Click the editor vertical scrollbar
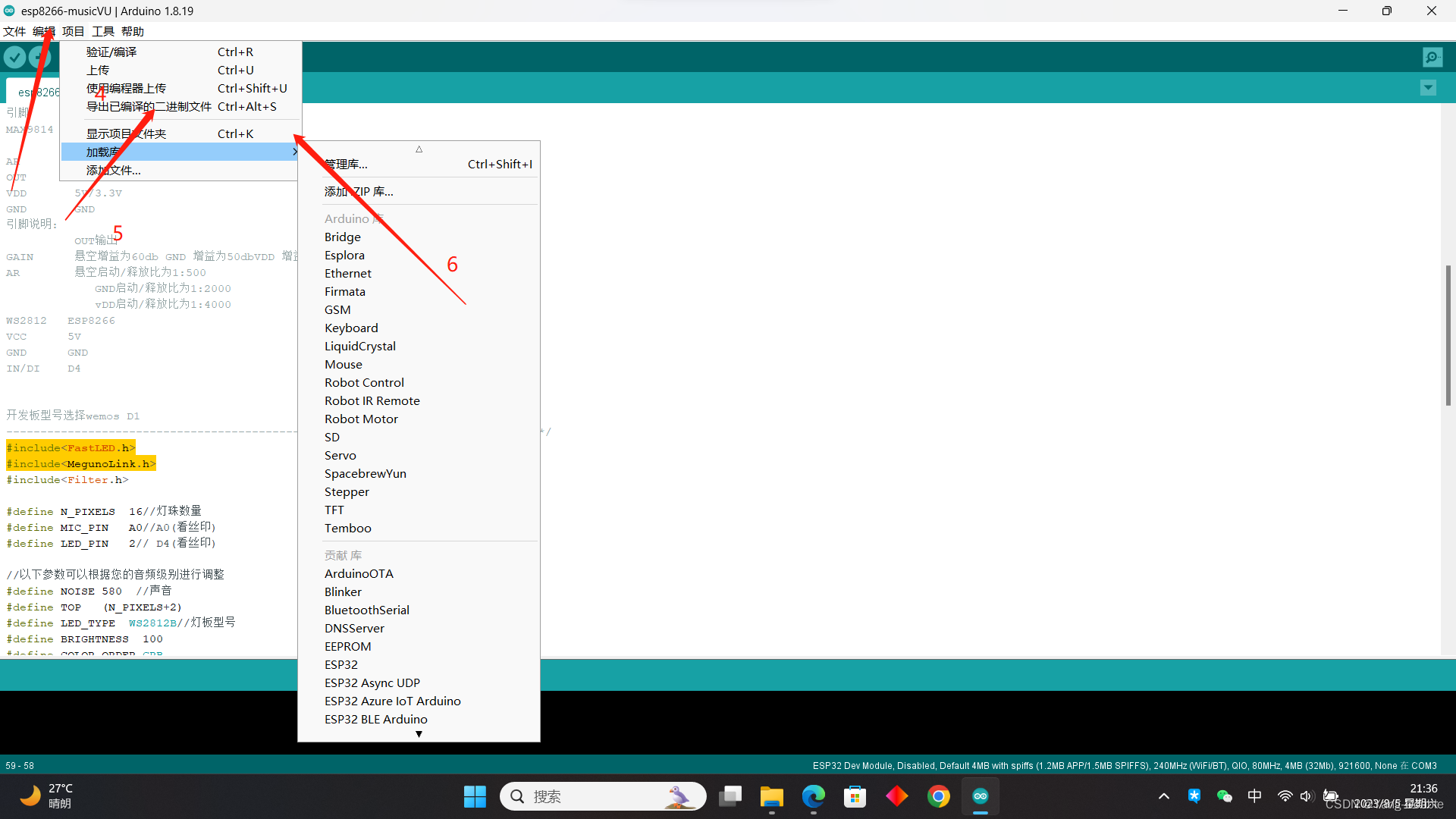Viewport: 1456px width, 819px height. (x=1448, y=334)
